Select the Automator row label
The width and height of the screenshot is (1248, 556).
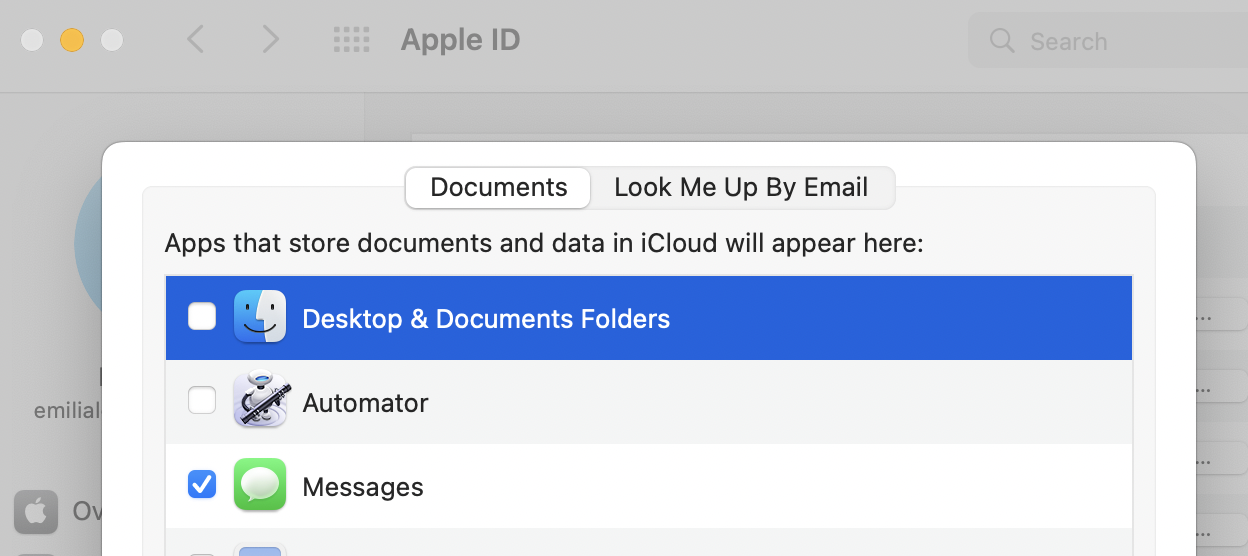[365, 403]
